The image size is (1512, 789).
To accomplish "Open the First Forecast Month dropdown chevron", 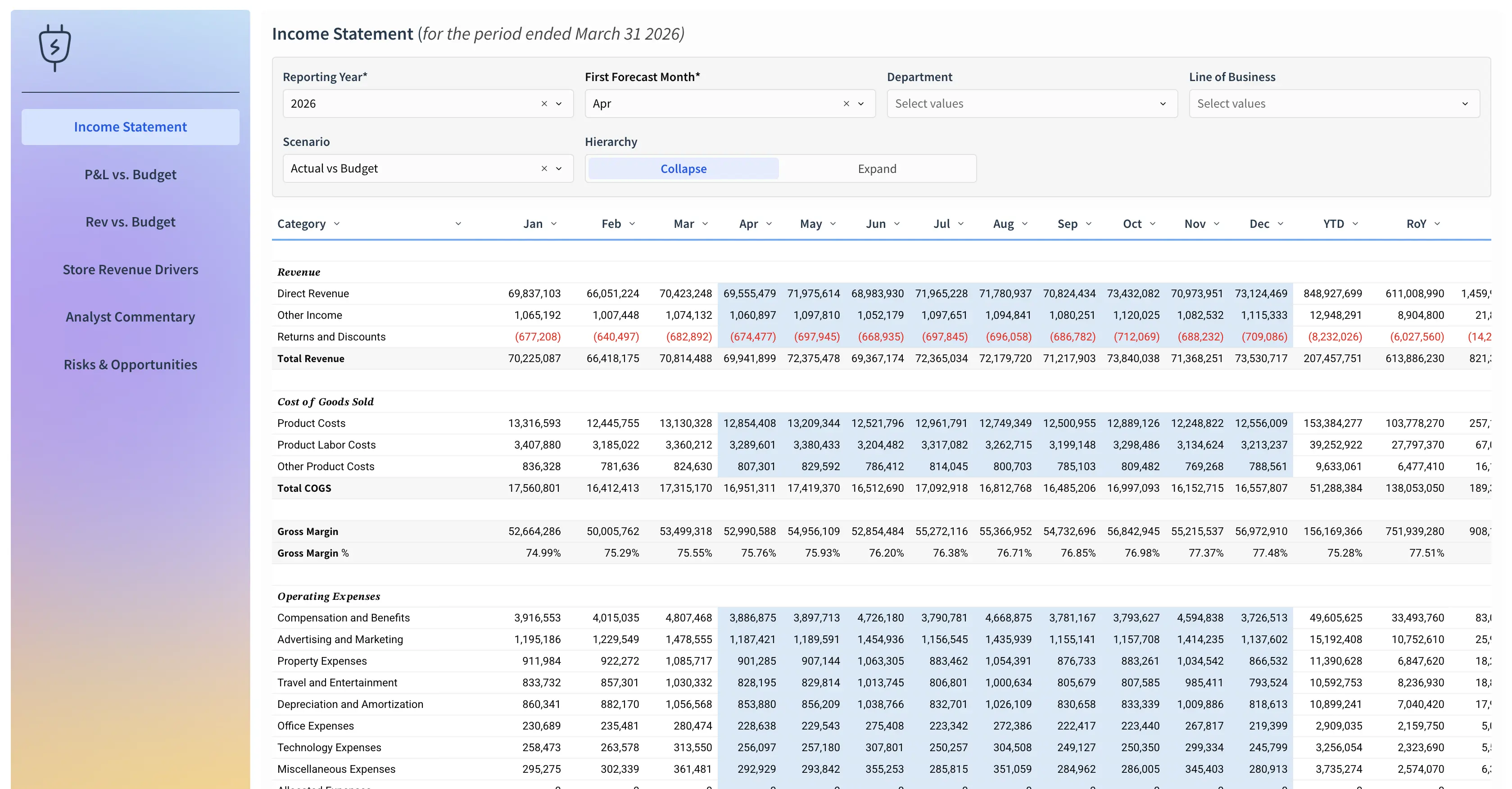I will [x=860, y=103].
